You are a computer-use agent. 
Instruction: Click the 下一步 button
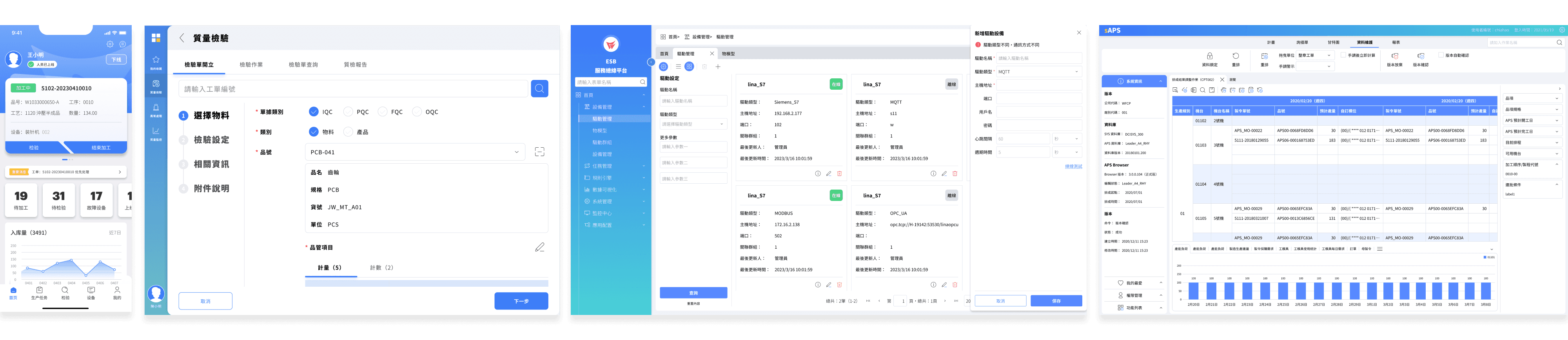click(521, 301)
